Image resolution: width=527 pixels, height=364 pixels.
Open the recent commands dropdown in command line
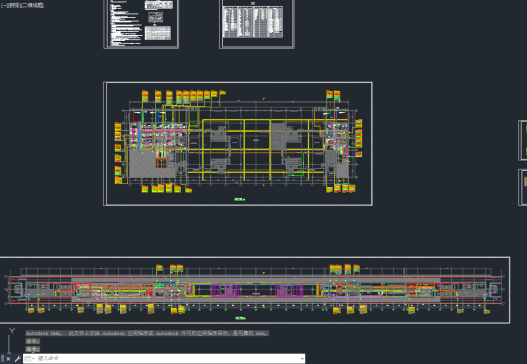coord(29,359)
